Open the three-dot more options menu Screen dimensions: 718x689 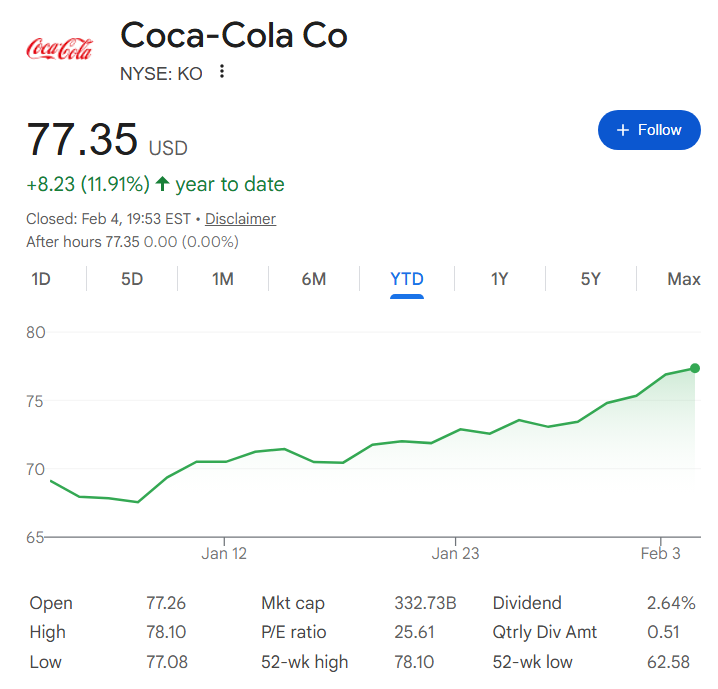pos(222,72)
